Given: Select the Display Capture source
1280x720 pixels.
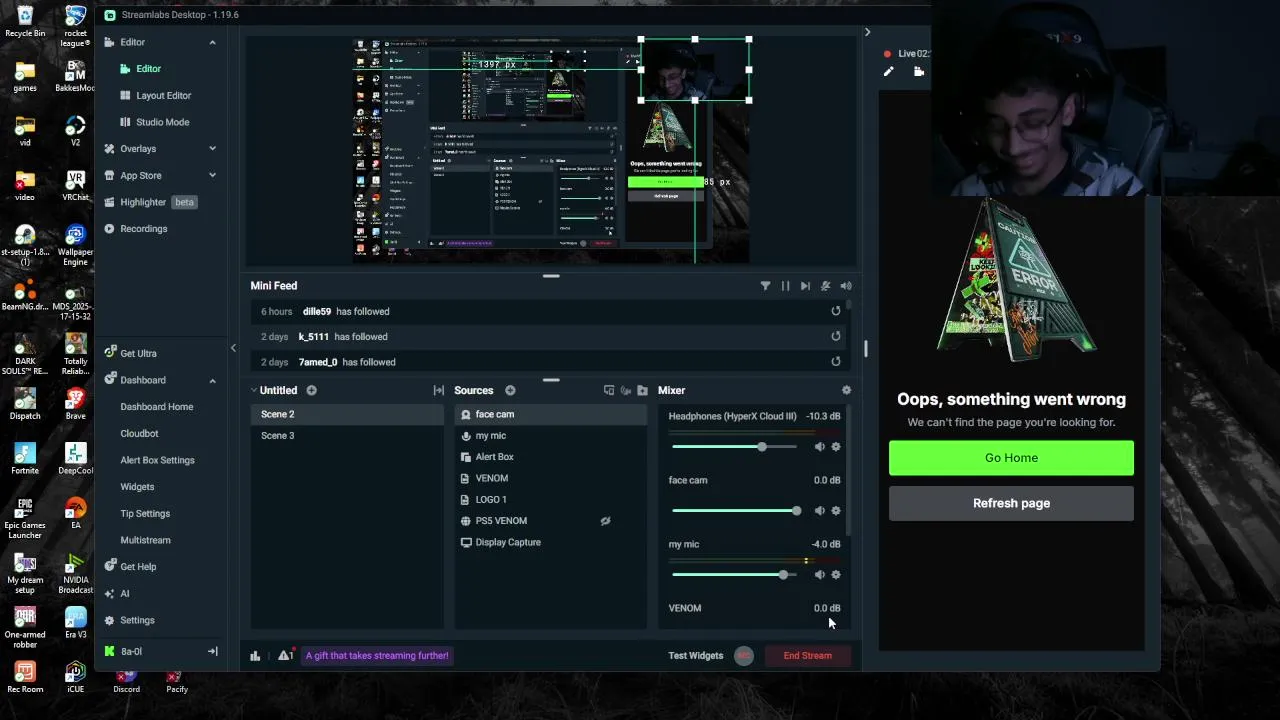Looking at the screenshot, I should (x=551, y=542).
